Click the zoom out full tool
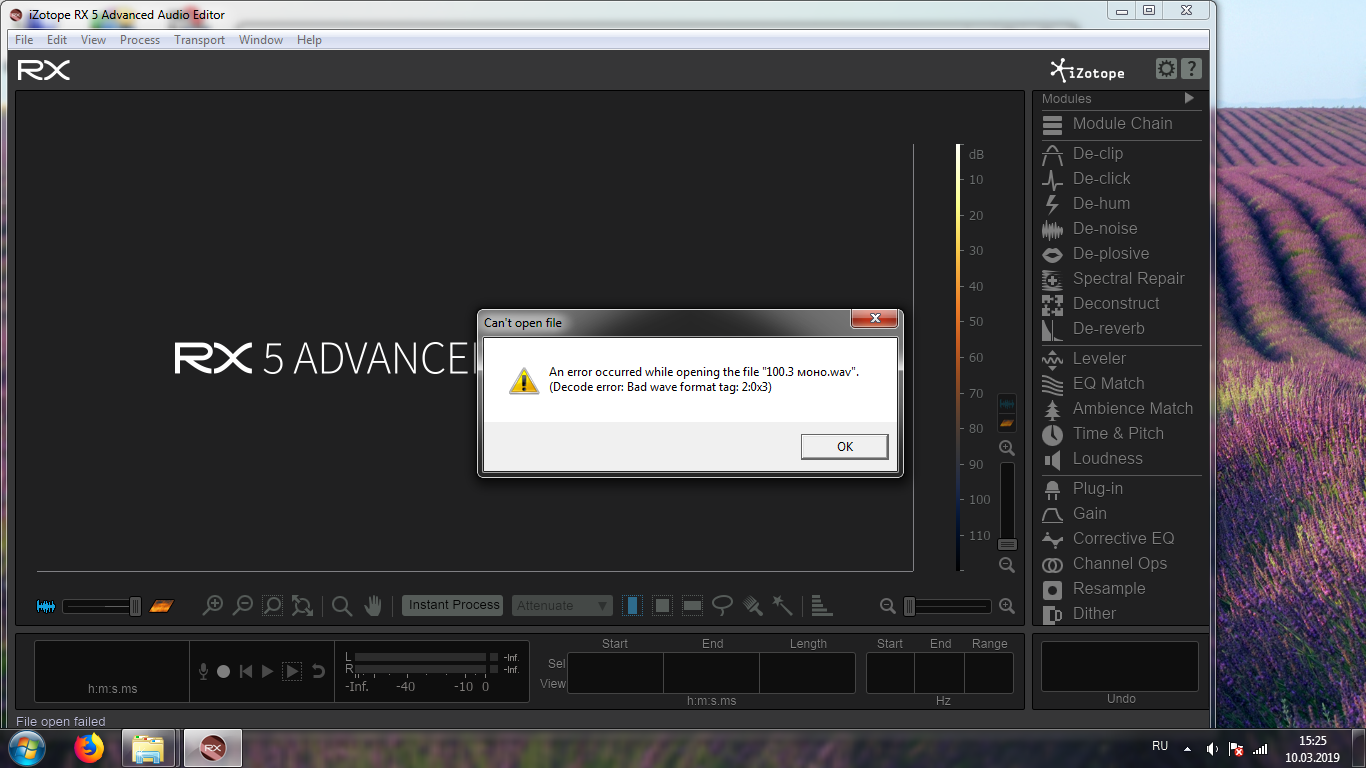 click(x=302, y=606)
